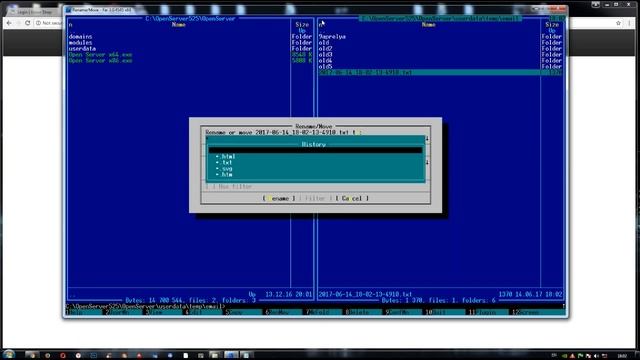
Task: Select the modules folder in the left panel
Action: 80,42
